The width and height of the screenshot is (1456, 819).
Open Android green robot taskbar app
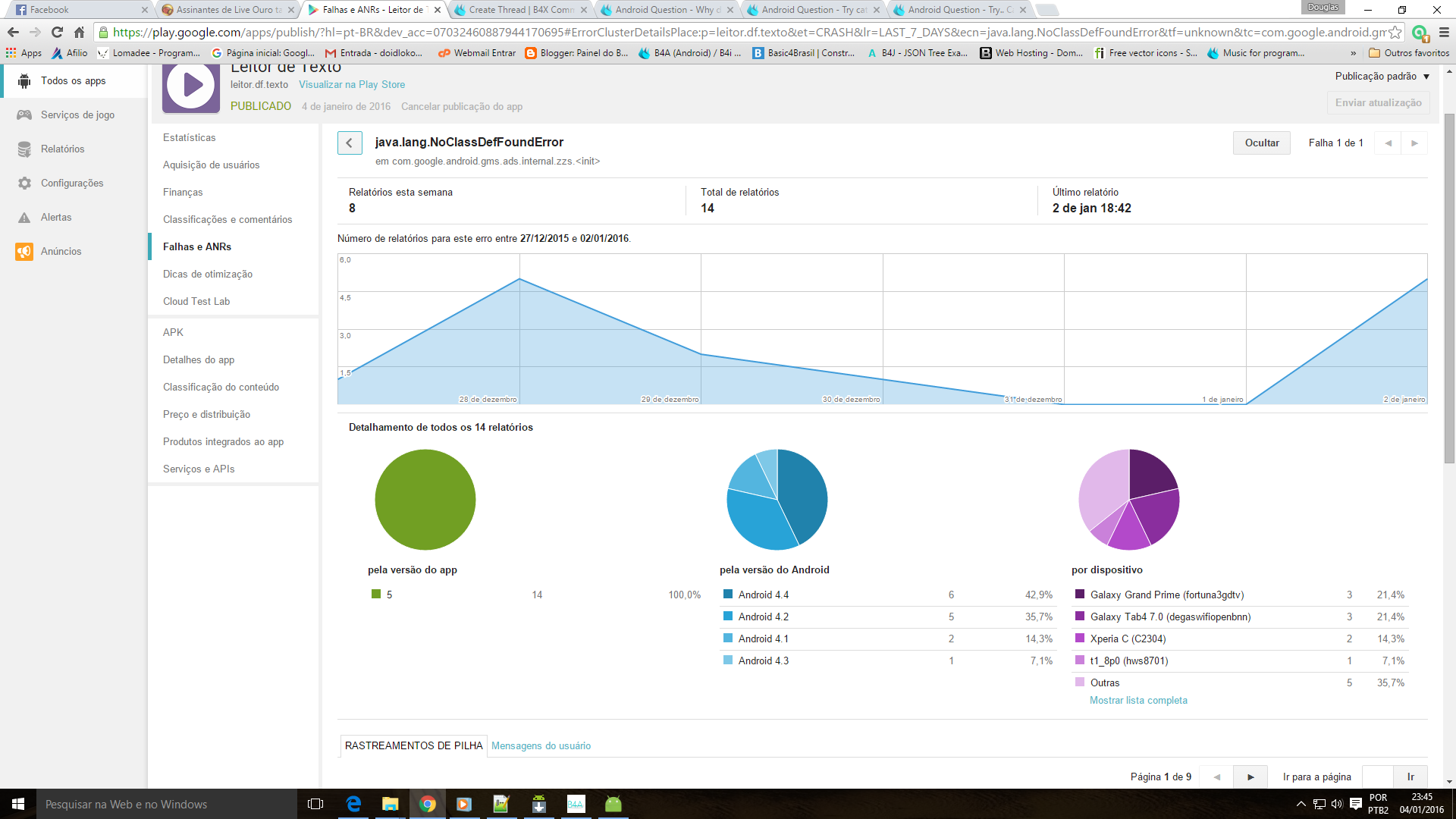[613, 804]
